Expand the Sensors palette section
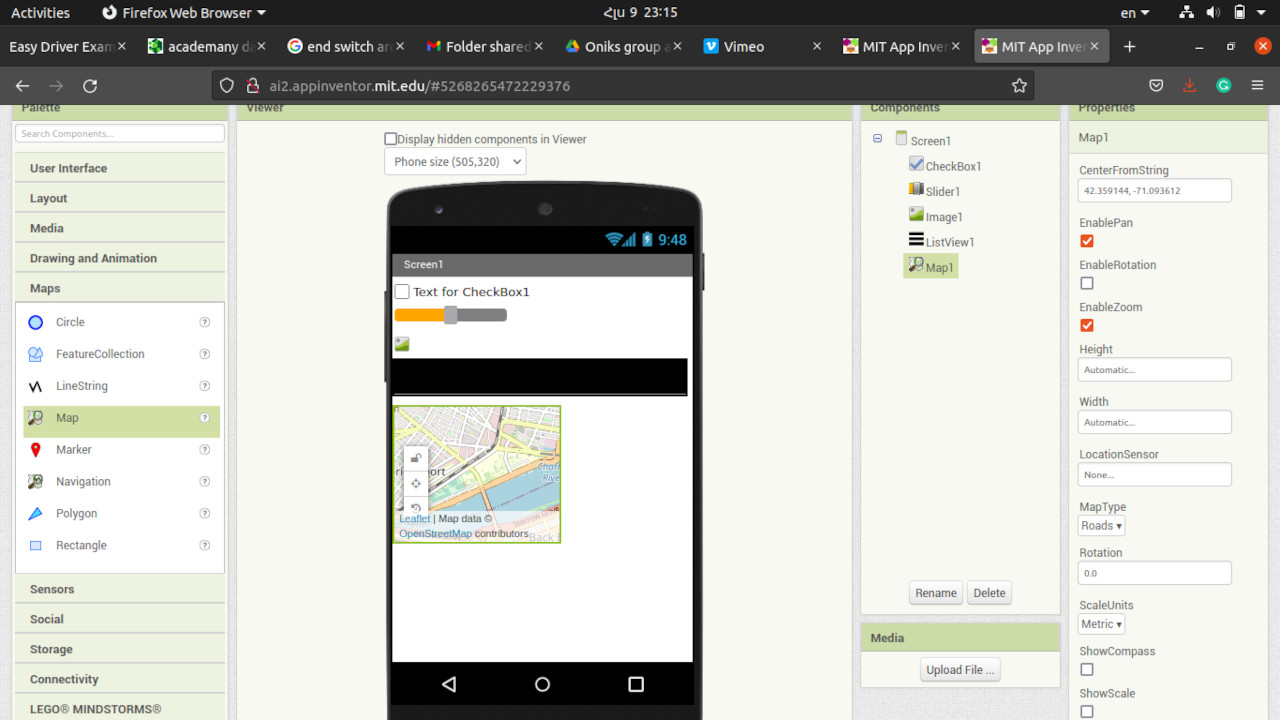1280x720 pixels. (x=120, y=589)
